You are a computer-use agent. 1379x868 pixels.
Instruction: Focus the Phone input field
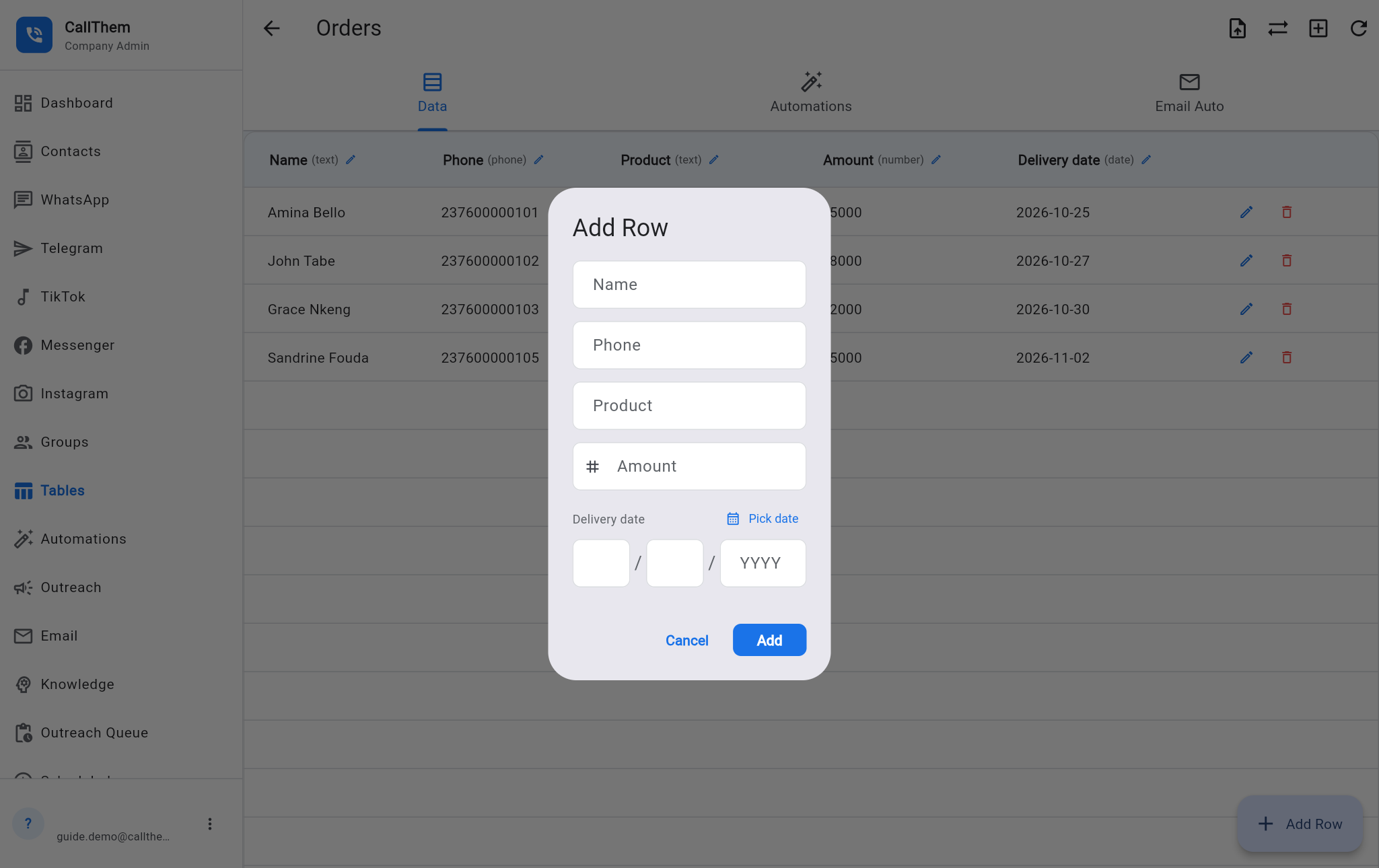689,345
